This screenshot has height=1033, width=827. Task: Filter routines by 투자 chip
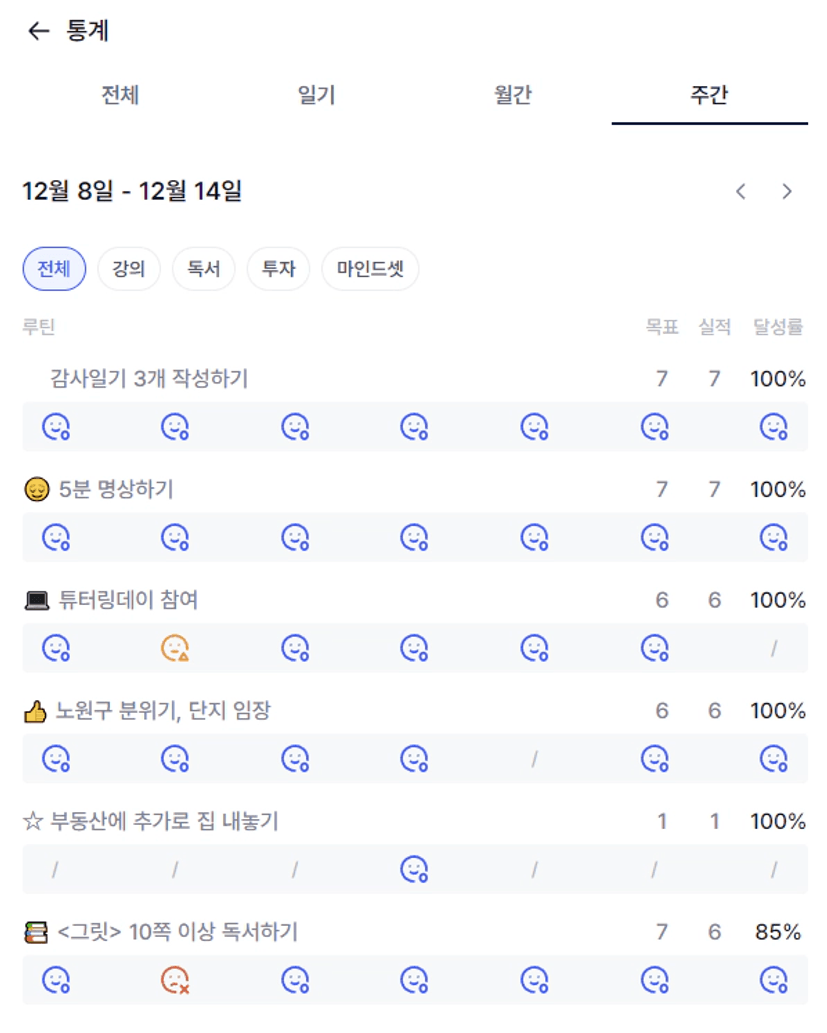(x=278, y=269)
